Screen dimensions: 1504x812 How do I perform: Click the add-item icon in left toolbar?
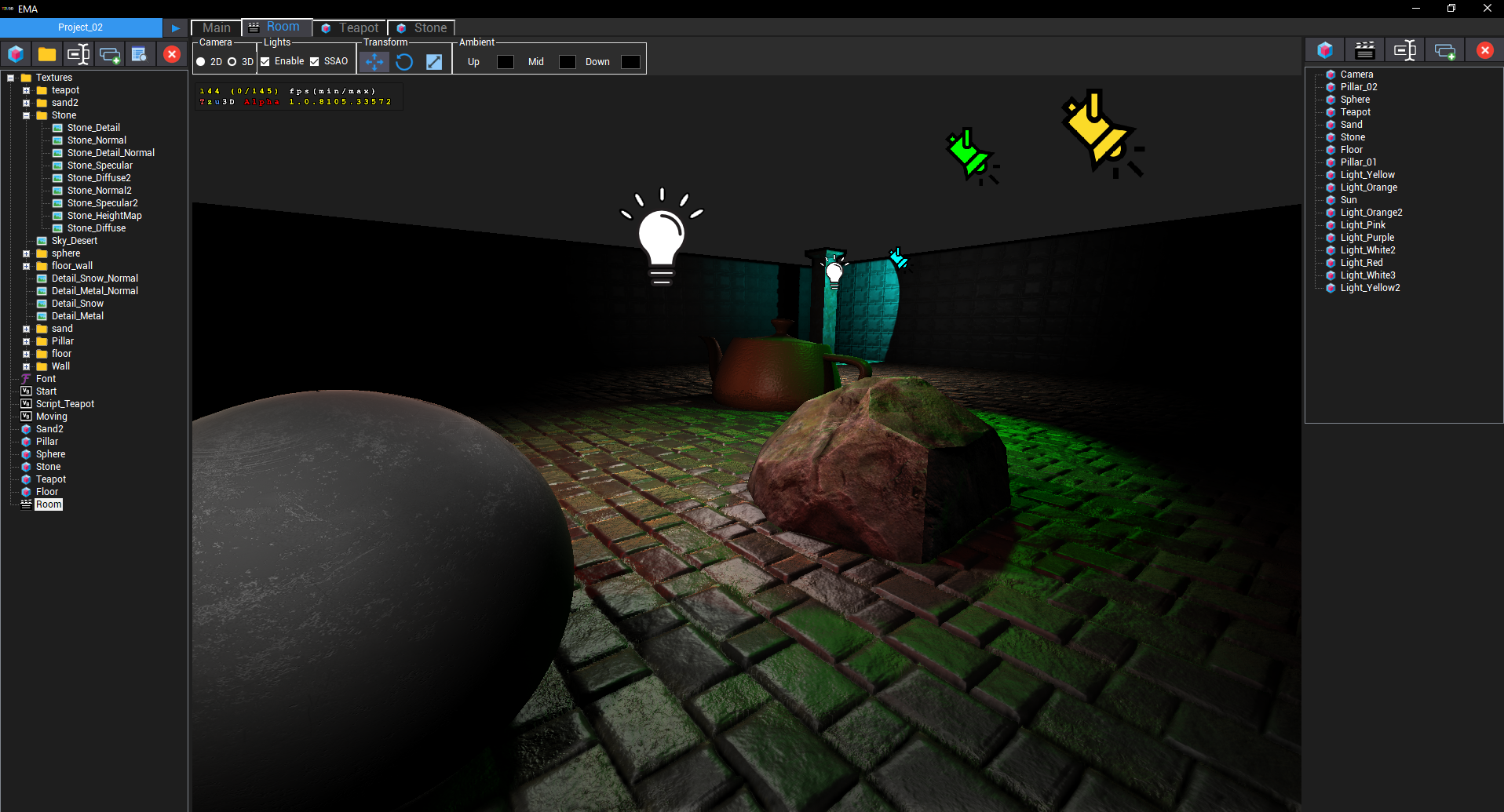click(x=109, y=54)
